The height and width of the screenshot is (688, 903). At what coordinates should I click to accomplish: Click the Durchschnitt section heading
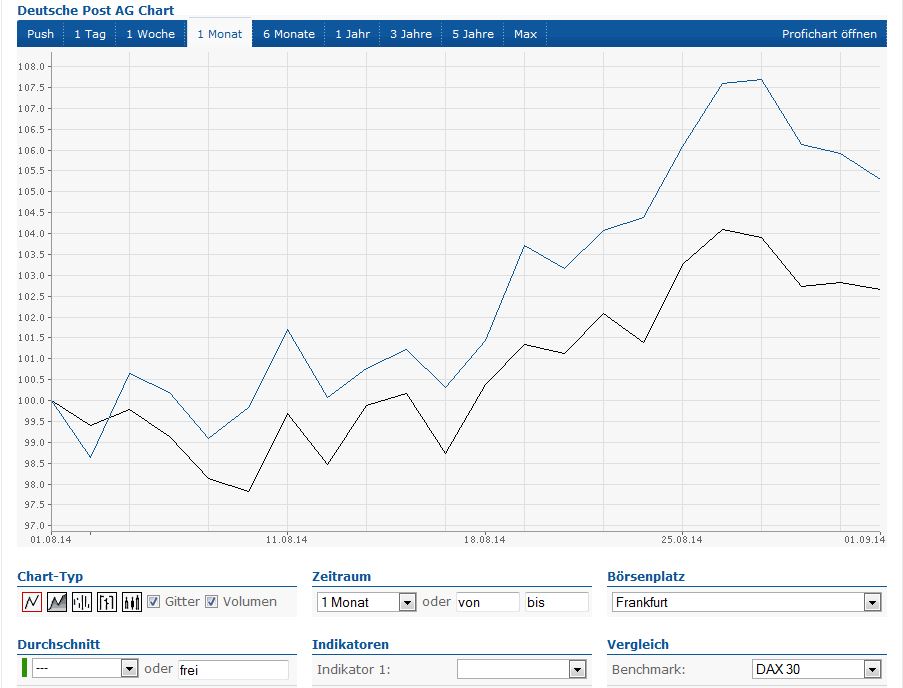[x=59, y=644]
